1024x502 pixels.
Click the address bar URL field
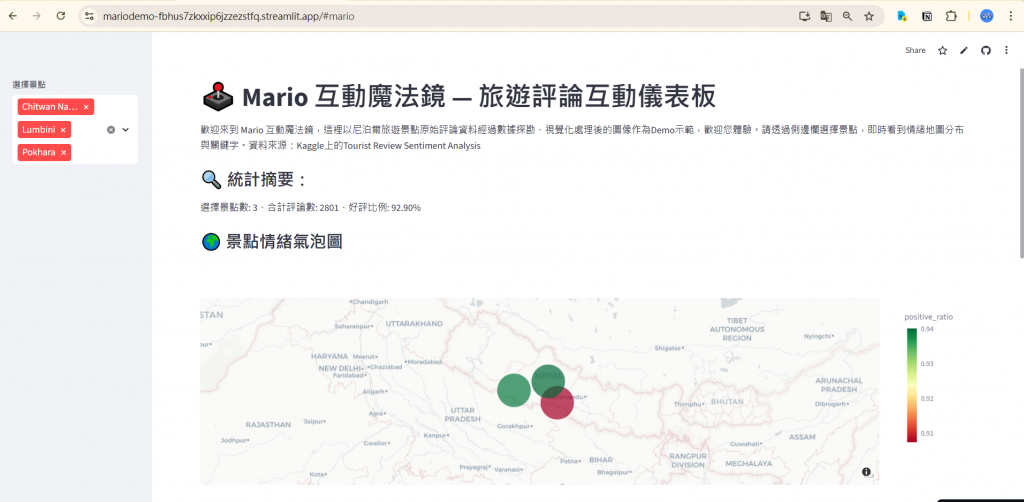coord(444,16)
